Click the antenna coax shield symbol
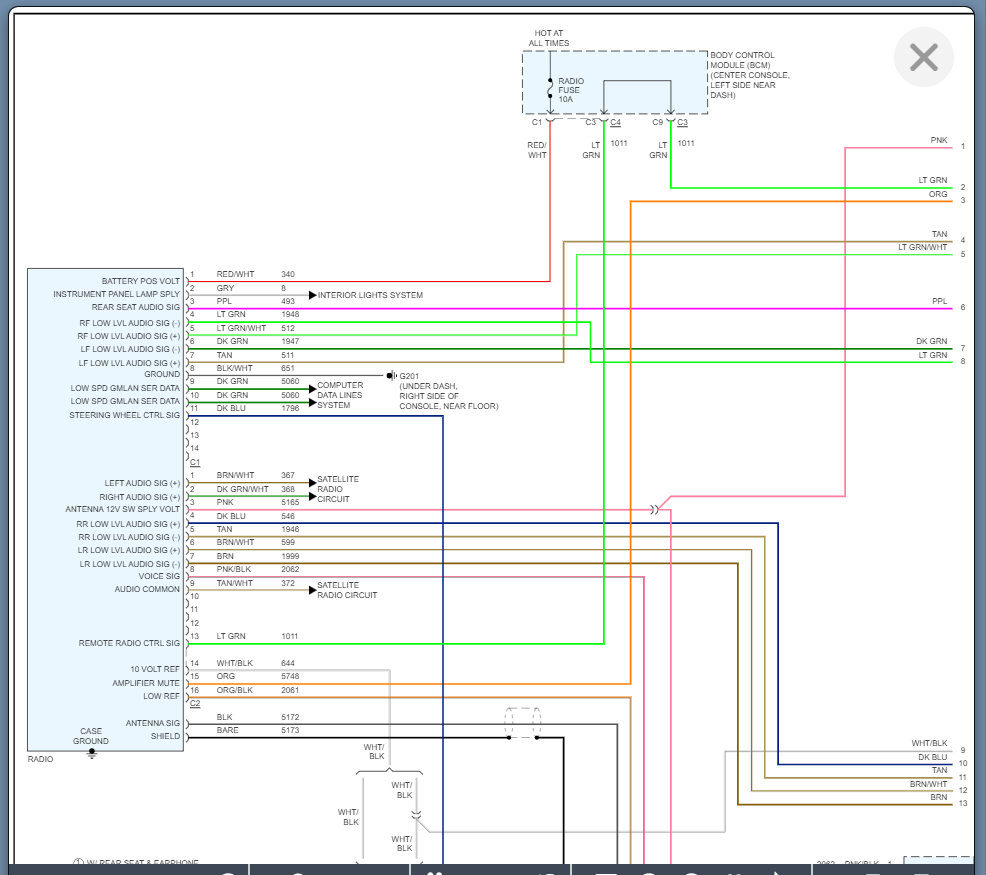Image resolution: width=986 pixels, height=875 pixels. coord(523,723)
